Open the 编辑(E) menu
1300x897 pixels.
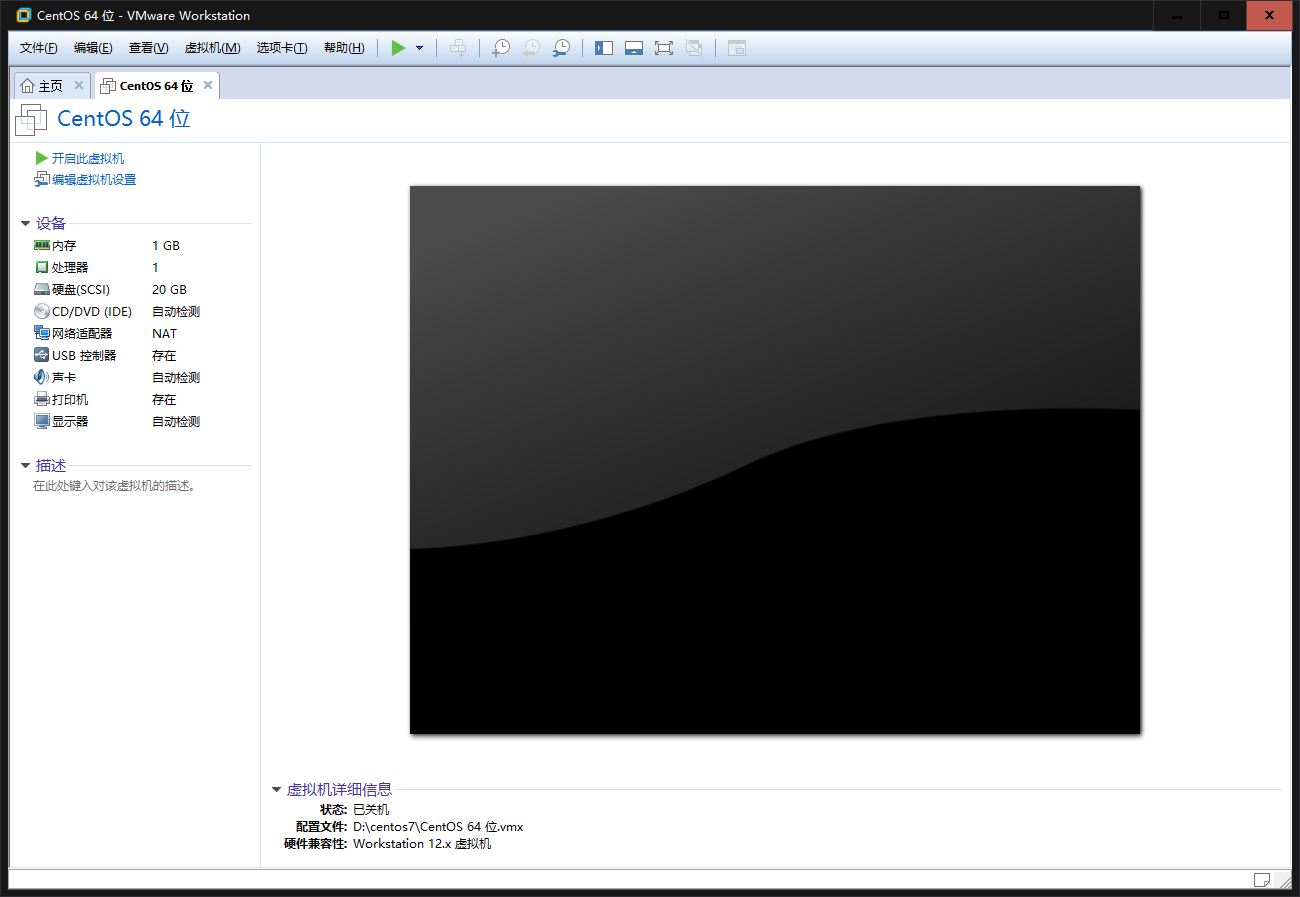click(93, 48)
